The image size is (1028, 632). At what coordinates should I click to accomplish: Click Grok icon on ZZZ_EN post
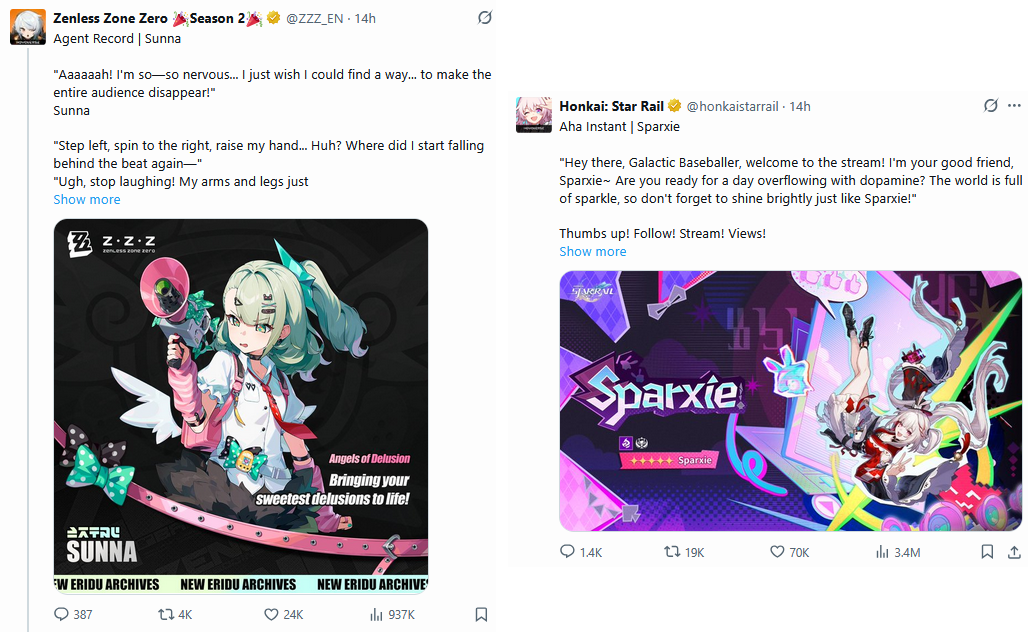coord(484,18)
